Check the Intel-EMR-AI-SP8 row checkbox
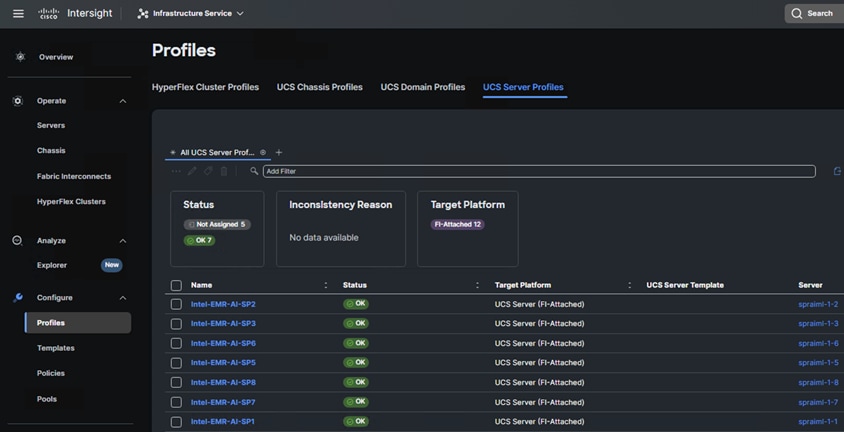Image resolution: width=844 pixels, height=432 pixels. 176,383
